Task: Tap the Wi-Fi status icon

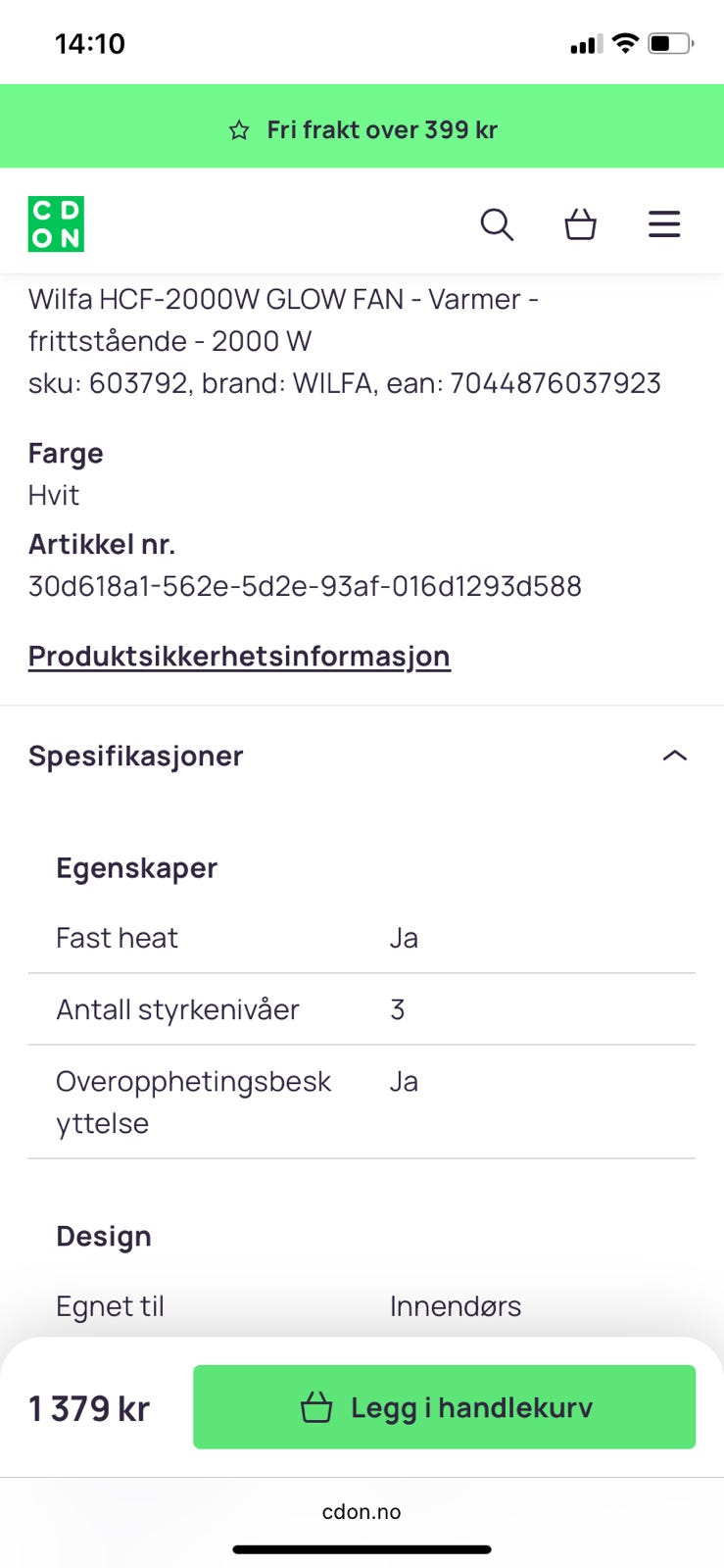Action: tap(625, 43)
